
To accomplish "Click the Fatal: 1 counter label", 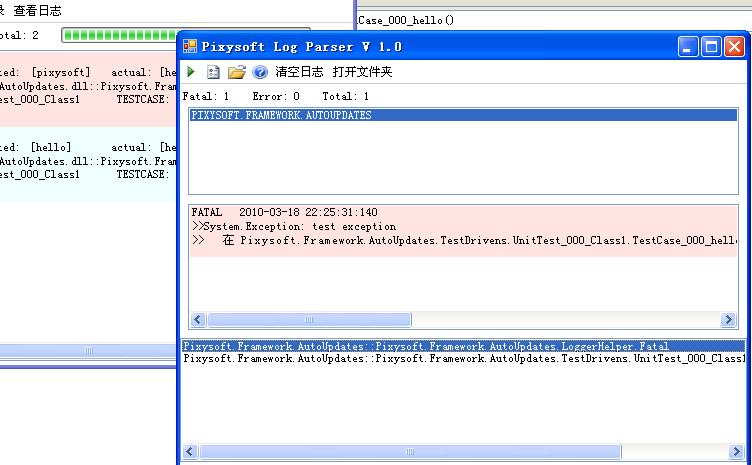I will pyautogui.click(x=206, y=96).
